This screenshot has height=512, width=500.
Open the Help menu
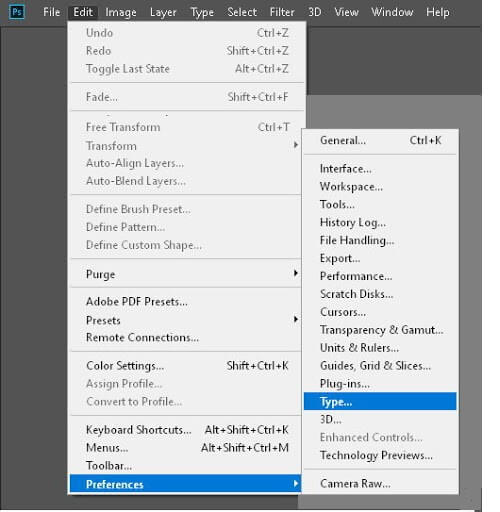tap(438, 12)
